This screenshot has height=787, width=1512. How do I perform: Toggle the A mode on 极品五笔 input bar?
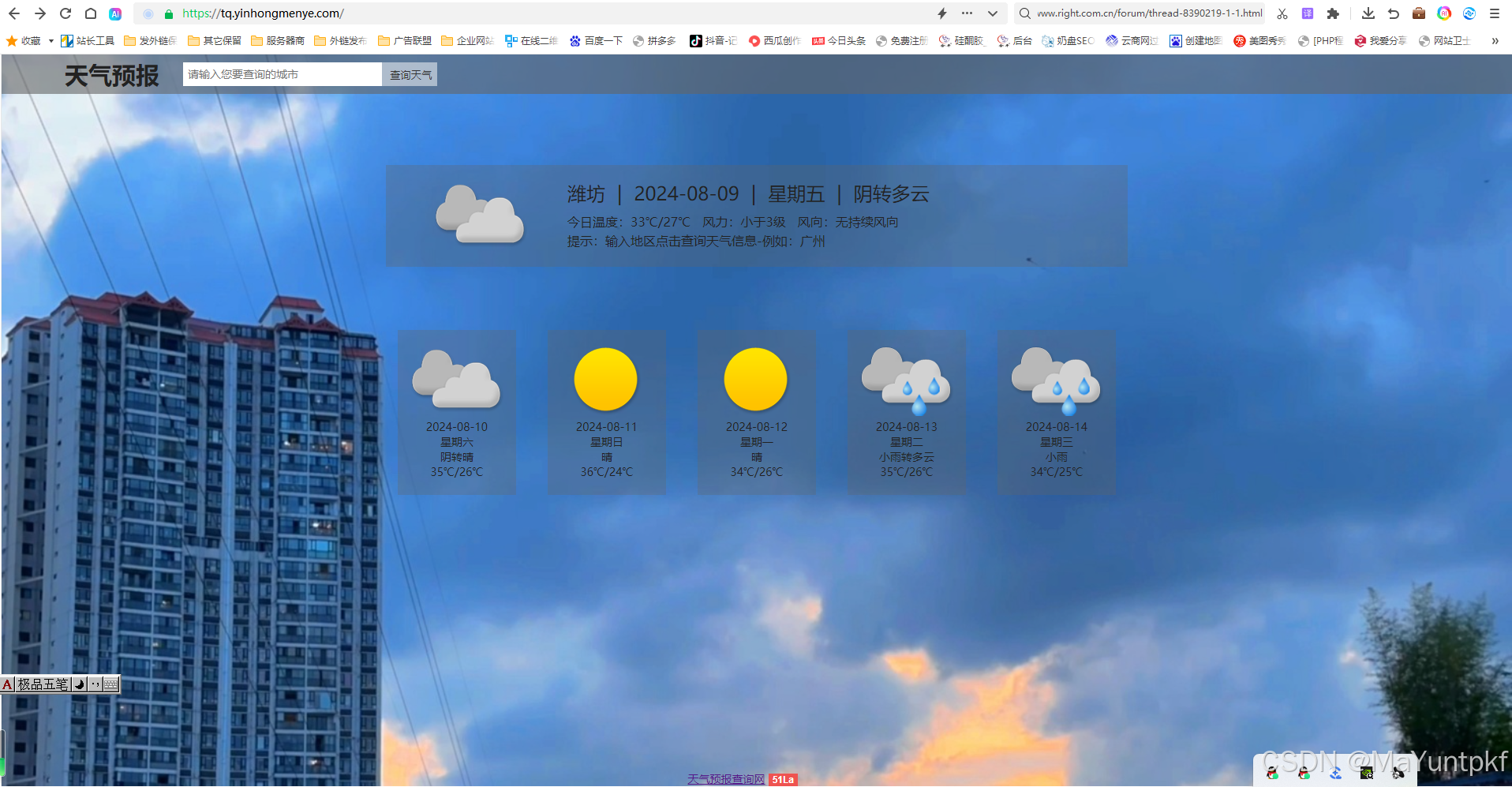click(8, 684)
